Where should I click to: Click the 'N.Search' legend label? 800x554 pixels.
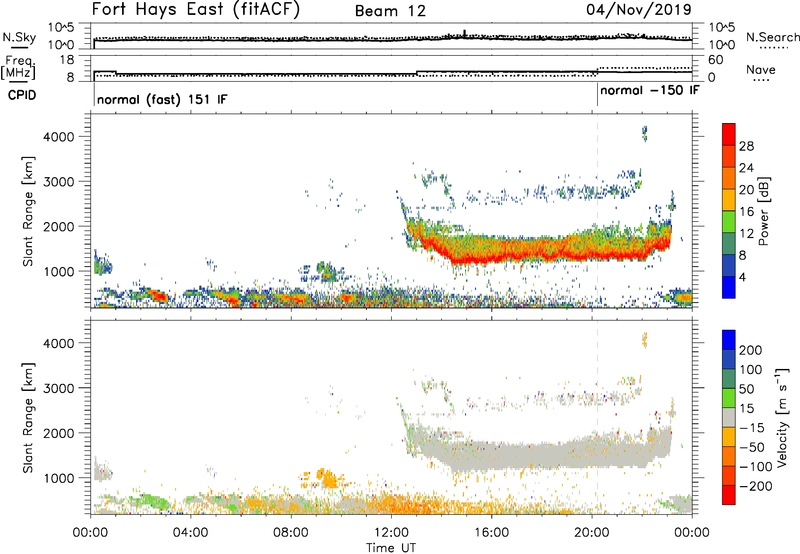[x=772, y=37]
